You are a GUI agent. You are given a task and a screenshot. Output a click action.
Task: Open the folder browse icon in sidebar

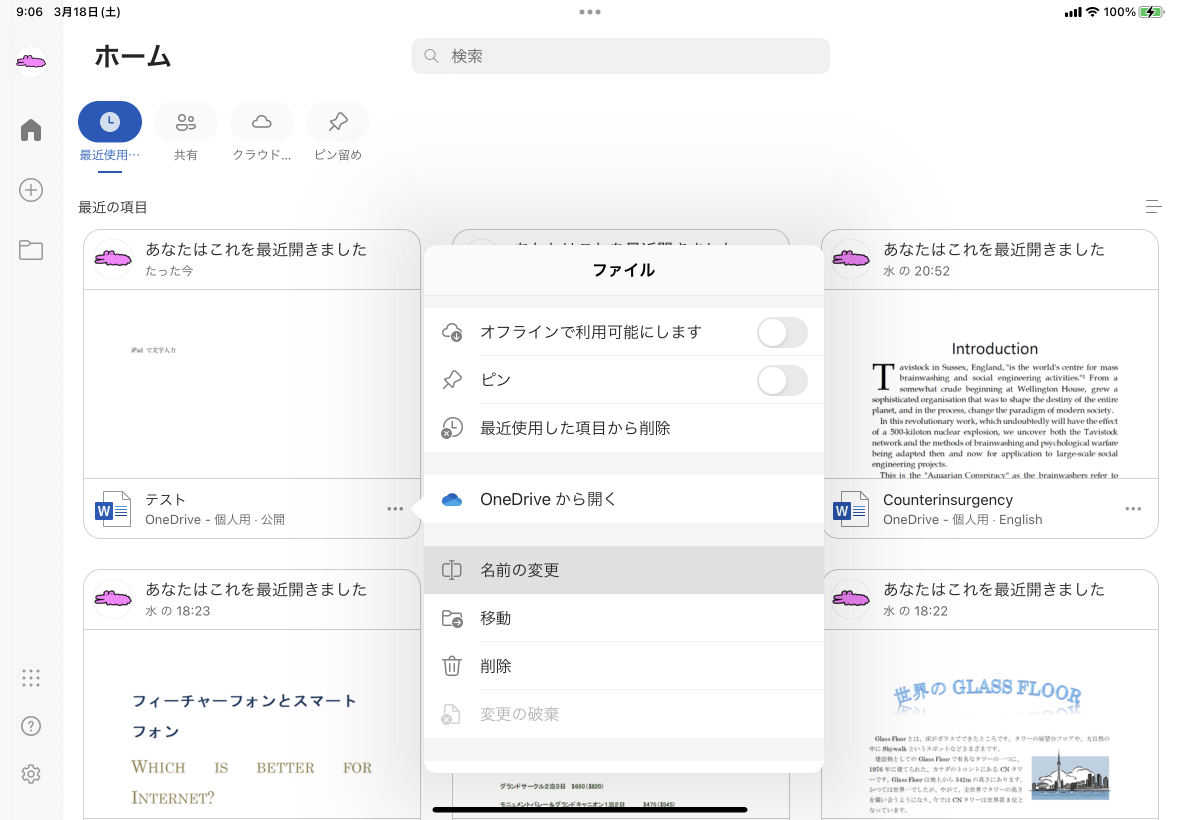[x=31, y=251]
